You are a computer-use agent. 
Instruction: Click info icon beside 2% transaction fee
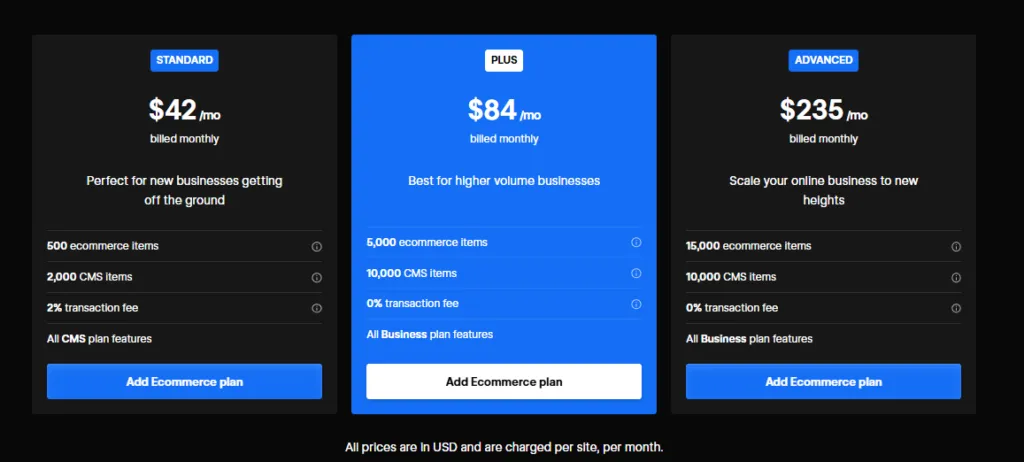pos(316,308)
